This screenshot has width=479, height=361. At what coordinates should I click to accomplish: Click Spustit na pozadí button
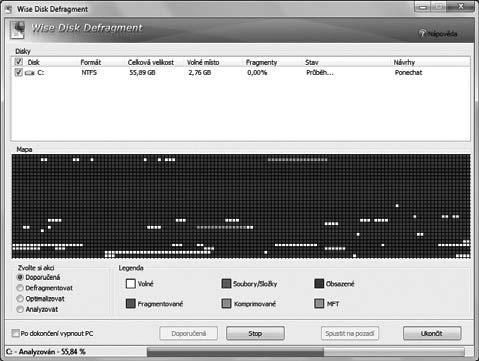350,333
